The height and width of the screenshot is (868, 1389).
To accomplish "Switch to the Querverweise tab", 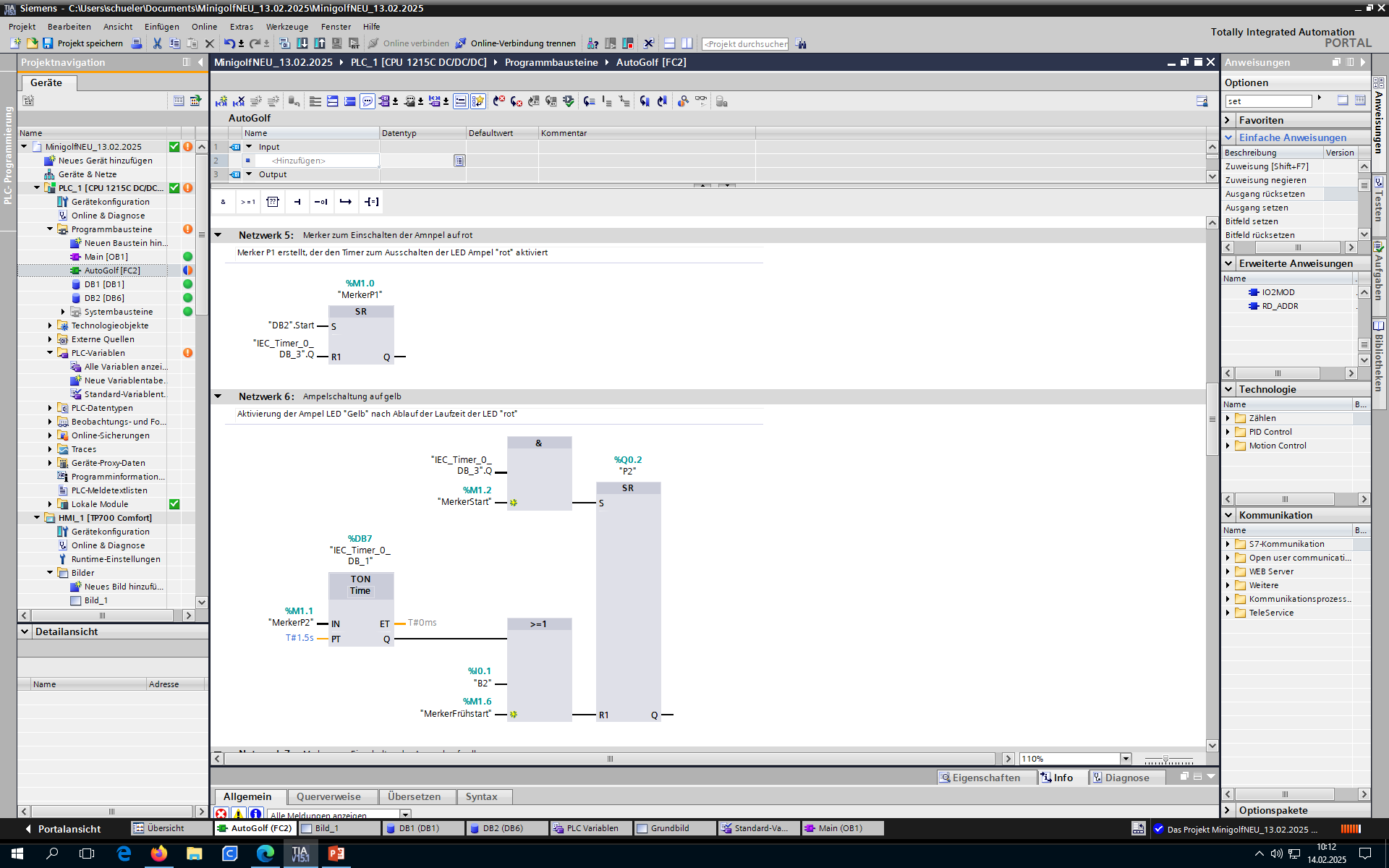I will (328, 796).
